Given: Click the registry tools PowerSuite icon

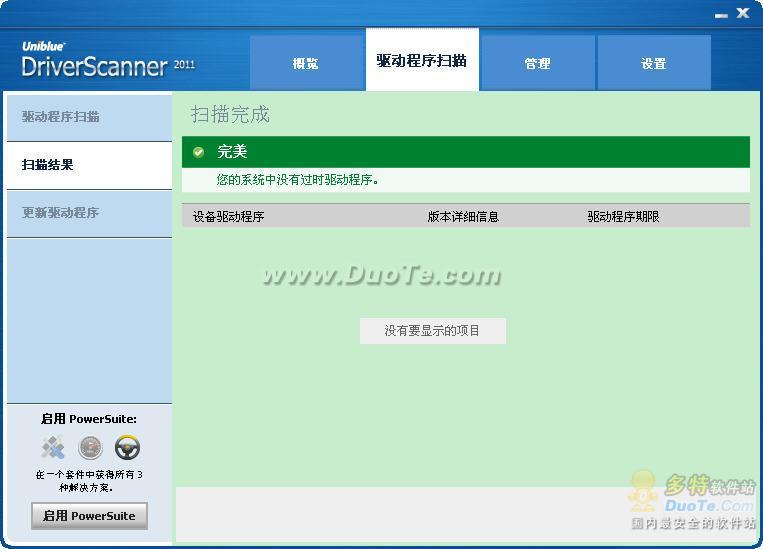Looking at the screenshot, I should (x=53, y=447).
